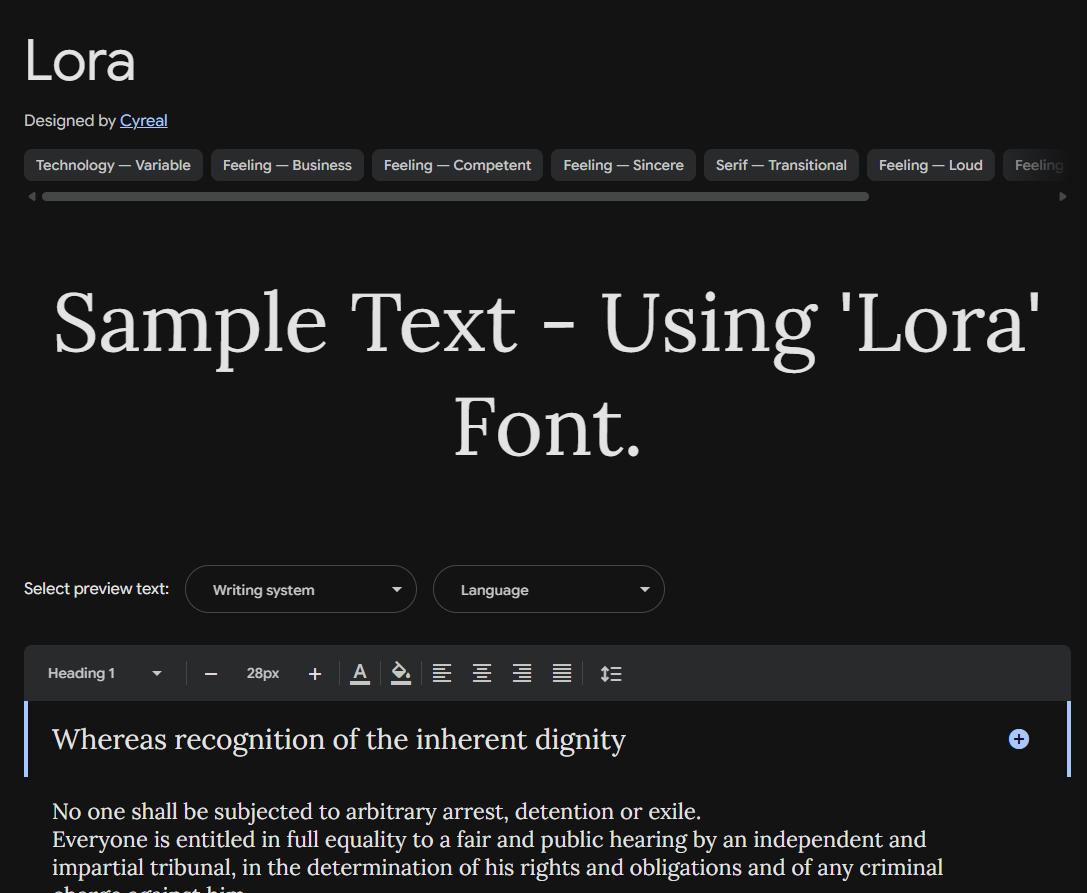Select the Serif — Transitional tag
The height and width of the screenshot is (893, 1087).
[781, 165]
